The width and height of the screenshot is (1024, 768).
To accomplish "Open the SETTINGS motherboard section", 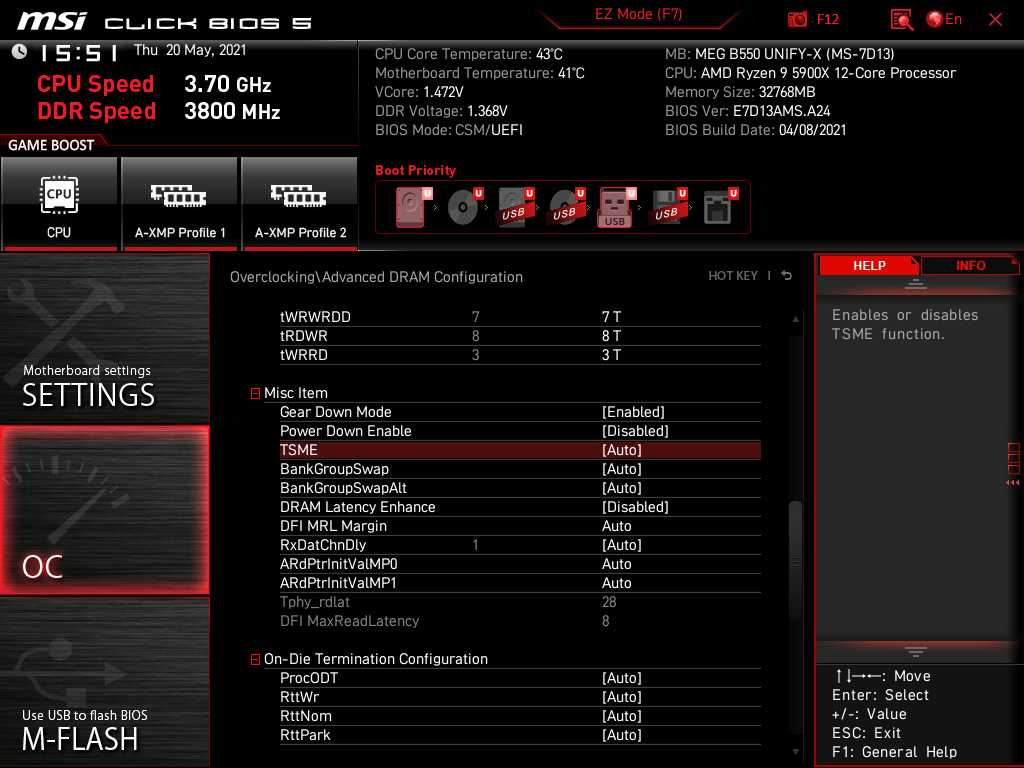I will coord(104,338).
